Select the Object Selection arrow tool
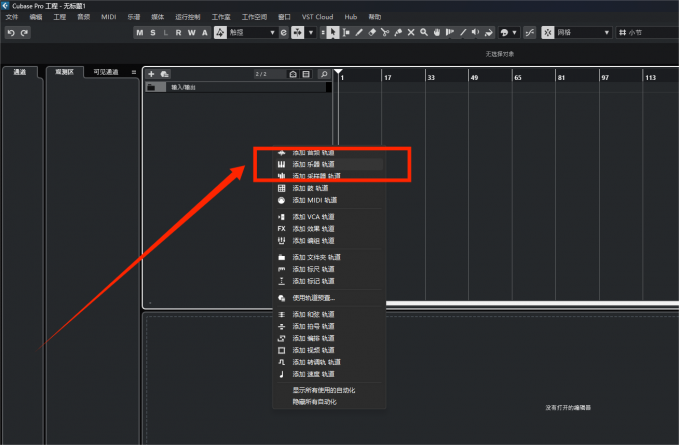Image resolution: width=679 pixels, height=445 pixels. point(333,32)
